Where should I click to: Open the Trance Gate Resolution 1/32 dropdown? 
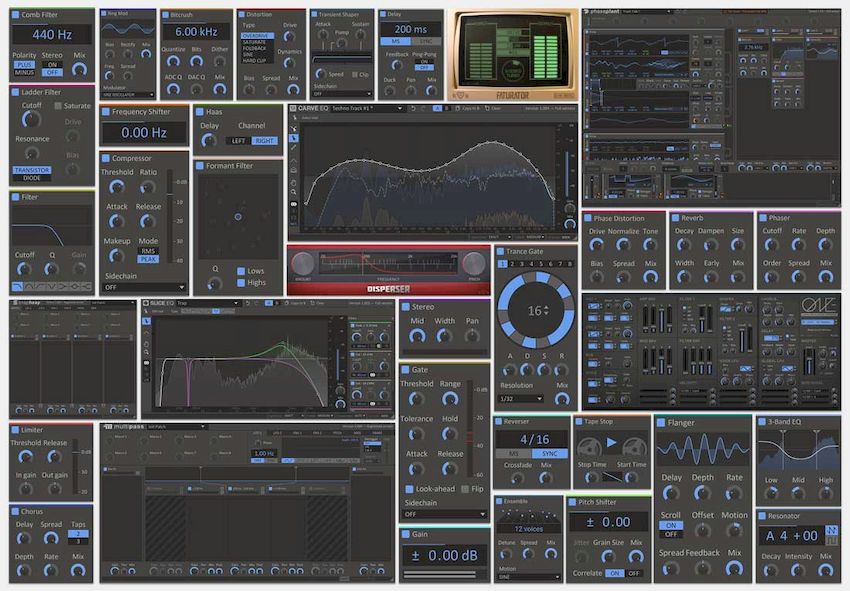click(521, 399)
